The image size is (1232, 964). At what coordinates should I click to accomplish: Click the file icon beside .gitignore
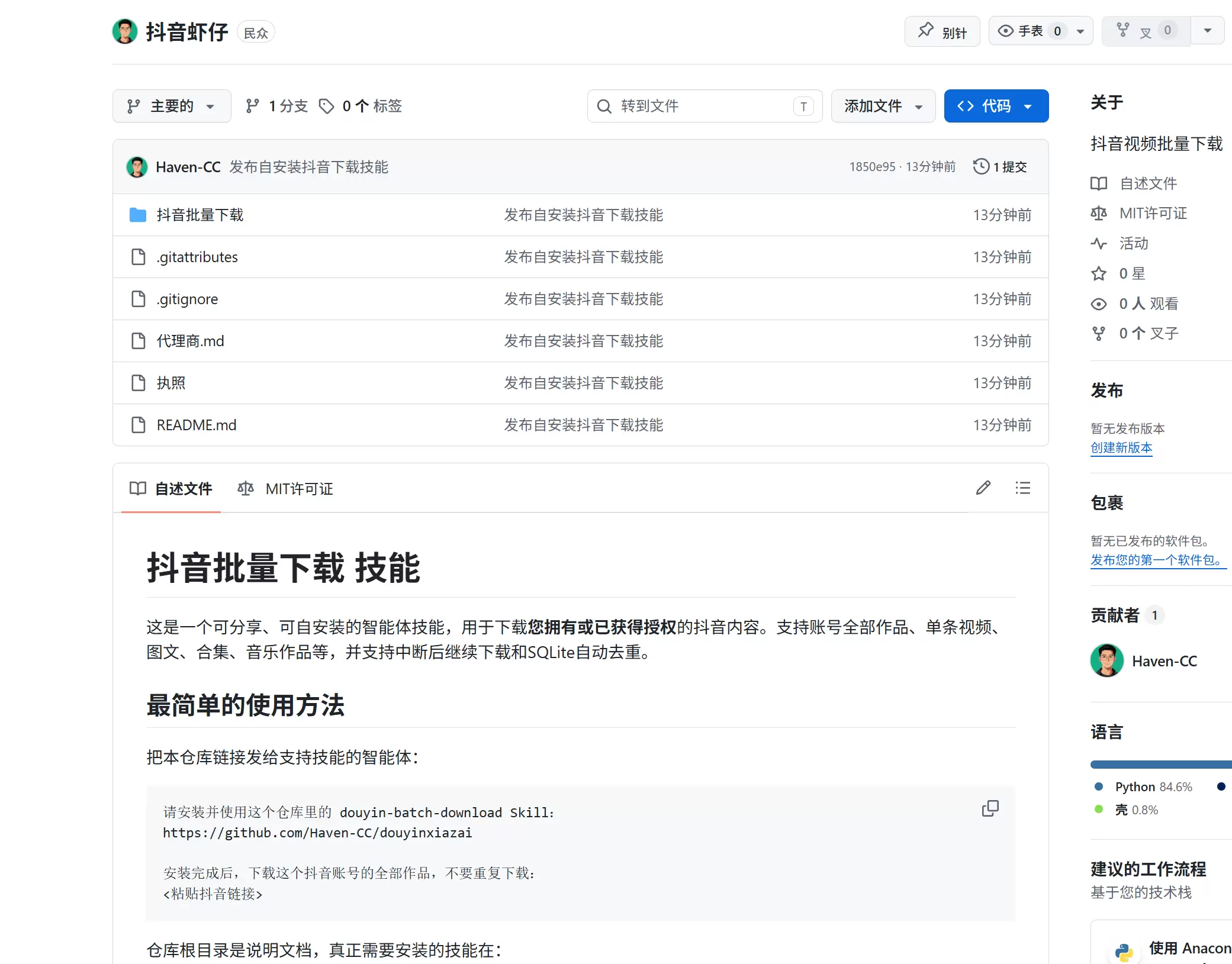(x=138, y=299)
